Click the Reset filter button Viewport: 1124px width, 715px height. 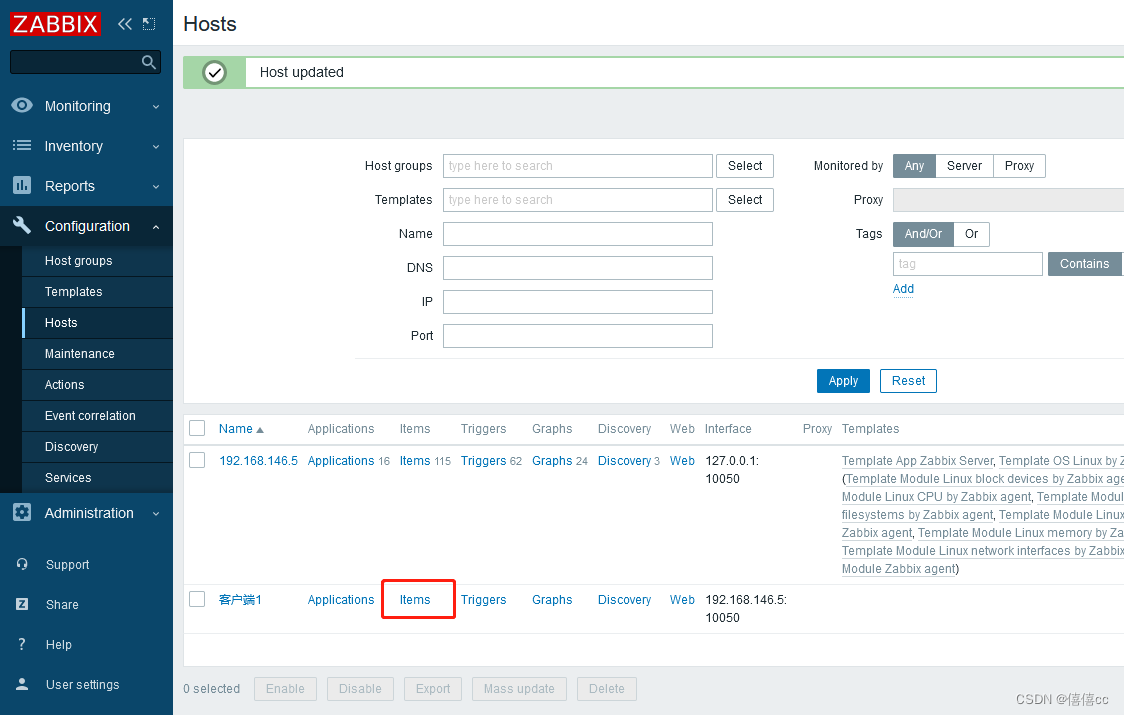click(908, 381)
